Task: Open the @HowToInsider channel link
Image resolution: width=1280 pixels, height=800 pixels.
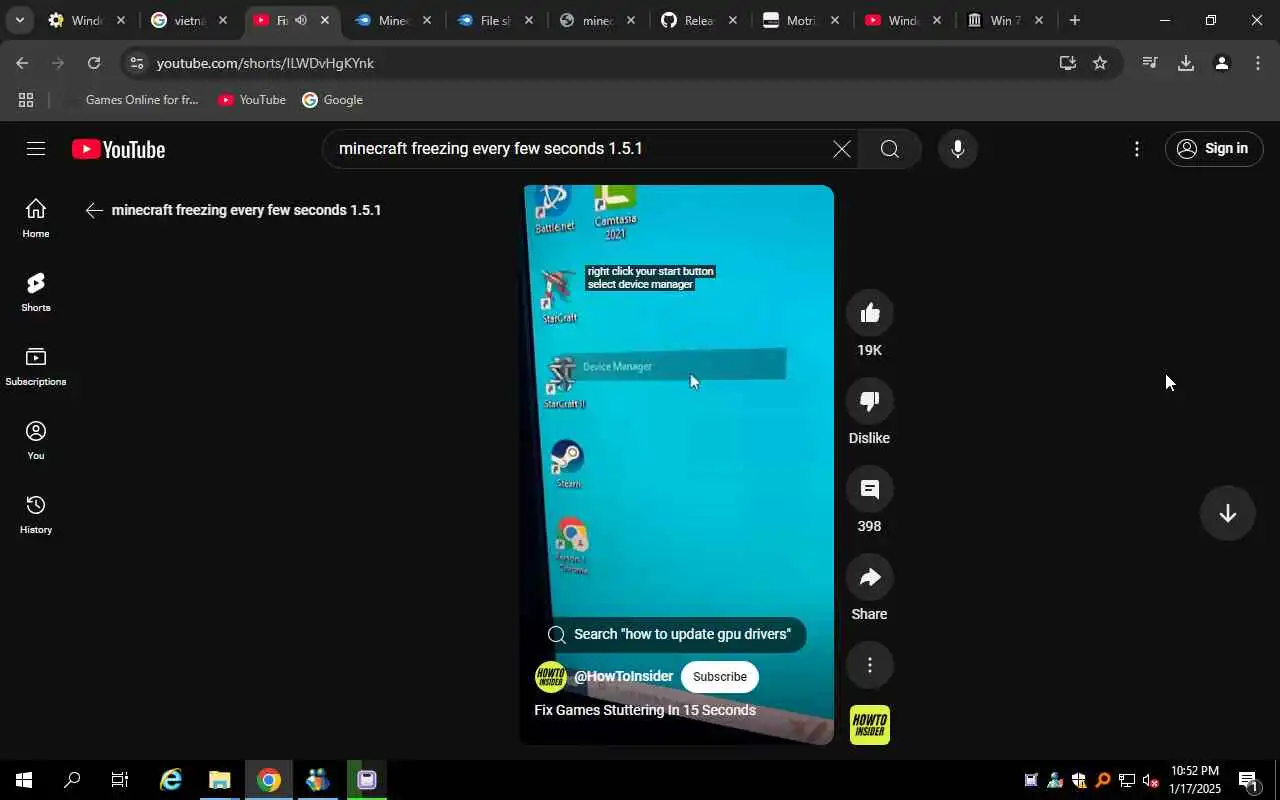Action: 623,677
